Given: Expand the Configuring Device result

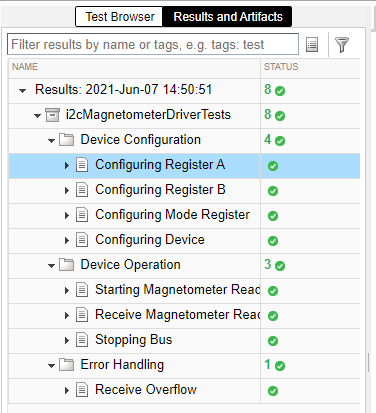Looking at the screenshot, I should coord(67,240).
